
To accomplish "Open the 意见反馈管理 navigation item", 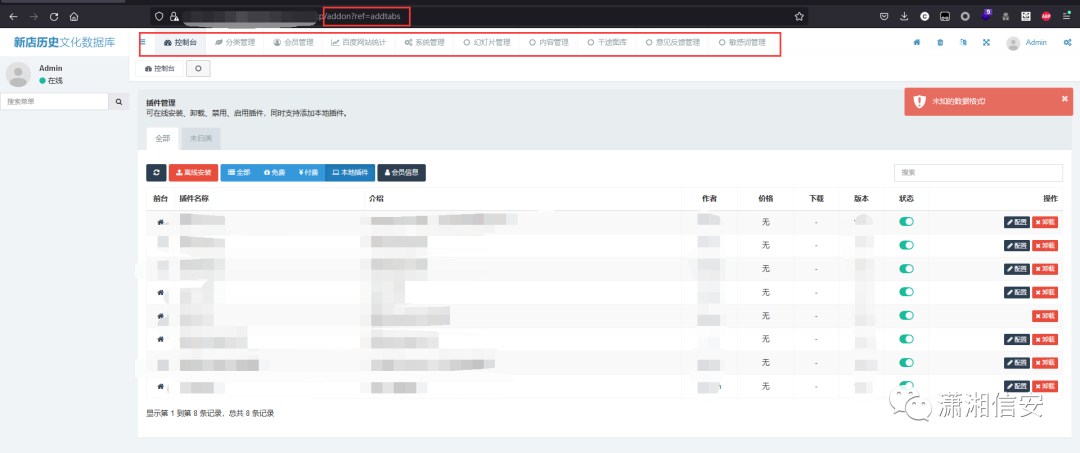I will coord(672,43).
